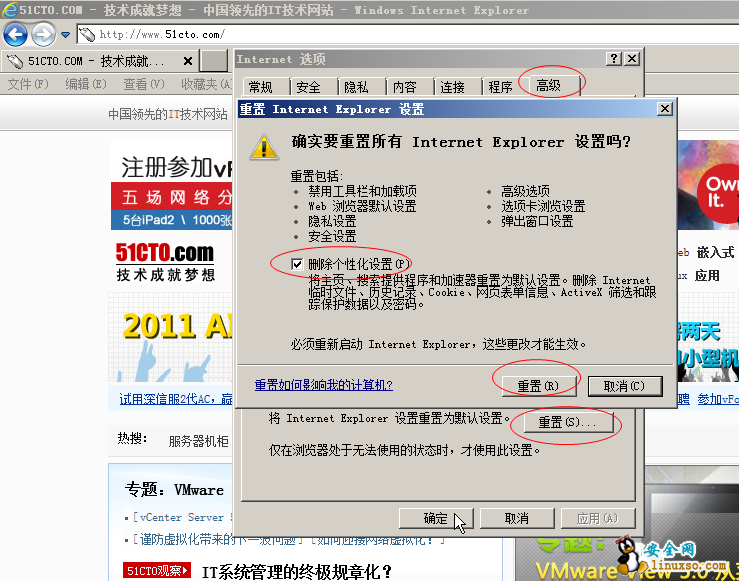739x581 pixels.
Task: Switch to the 内容 tab
Action: point(410,87)
